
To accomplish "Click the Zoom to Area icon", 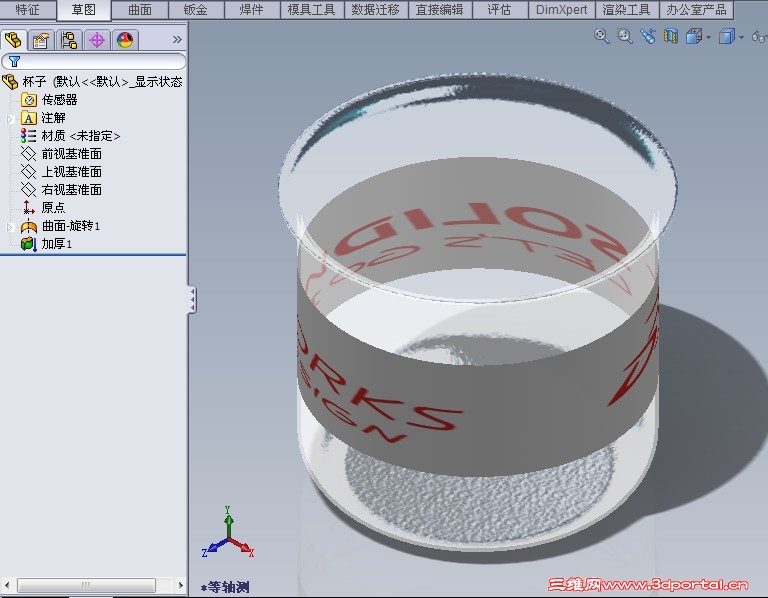I will pos(624,36).
